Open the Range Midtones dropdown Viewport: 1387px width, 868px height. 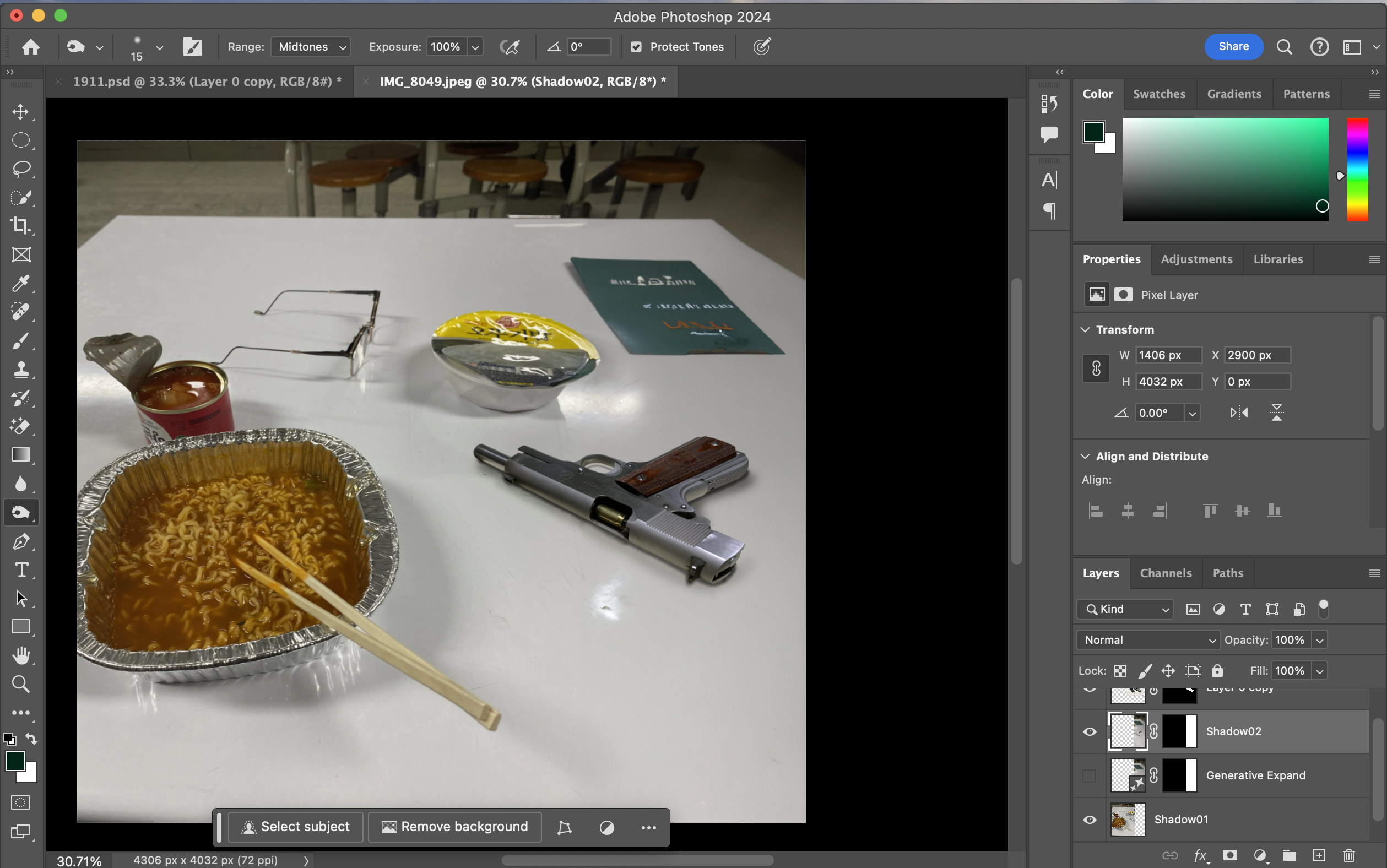[x=311, y=47]
